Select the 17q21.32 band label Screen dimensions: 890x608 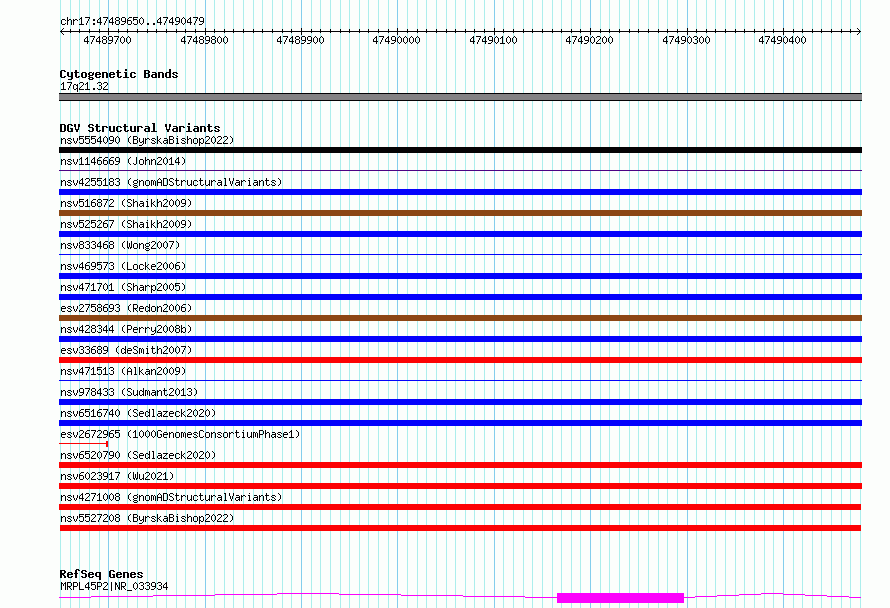tap(84, 86)
